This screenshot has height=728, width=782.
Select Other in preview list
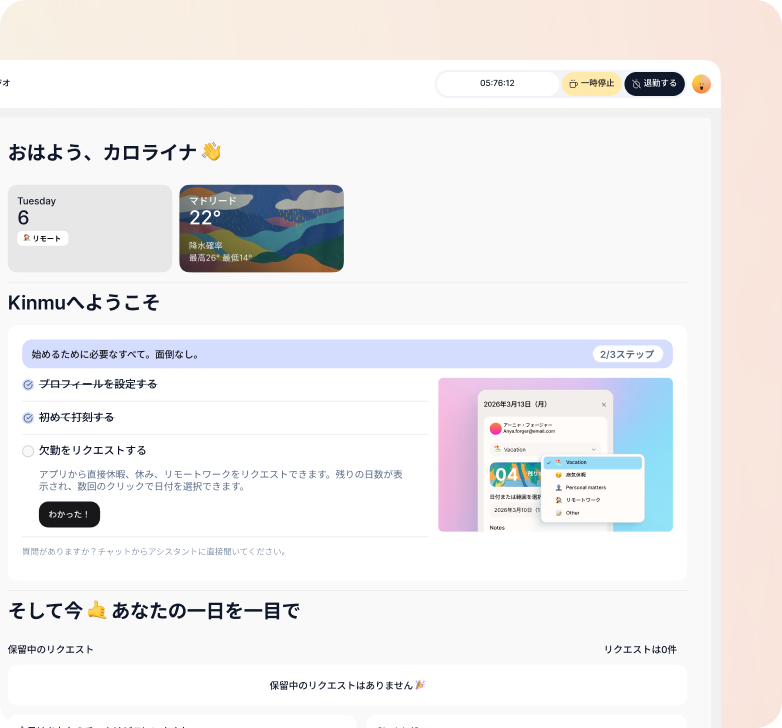point(592,513)
